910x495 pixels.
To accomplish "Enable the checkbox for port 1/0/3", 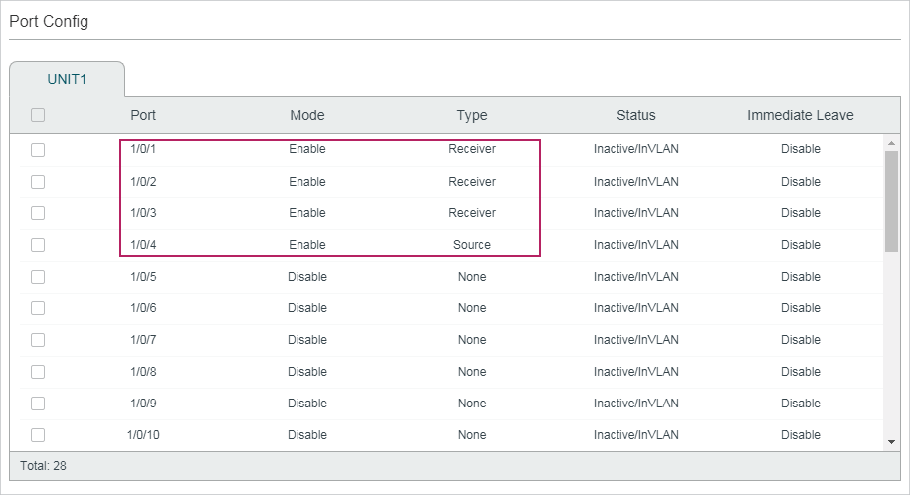I will point(38,213).
